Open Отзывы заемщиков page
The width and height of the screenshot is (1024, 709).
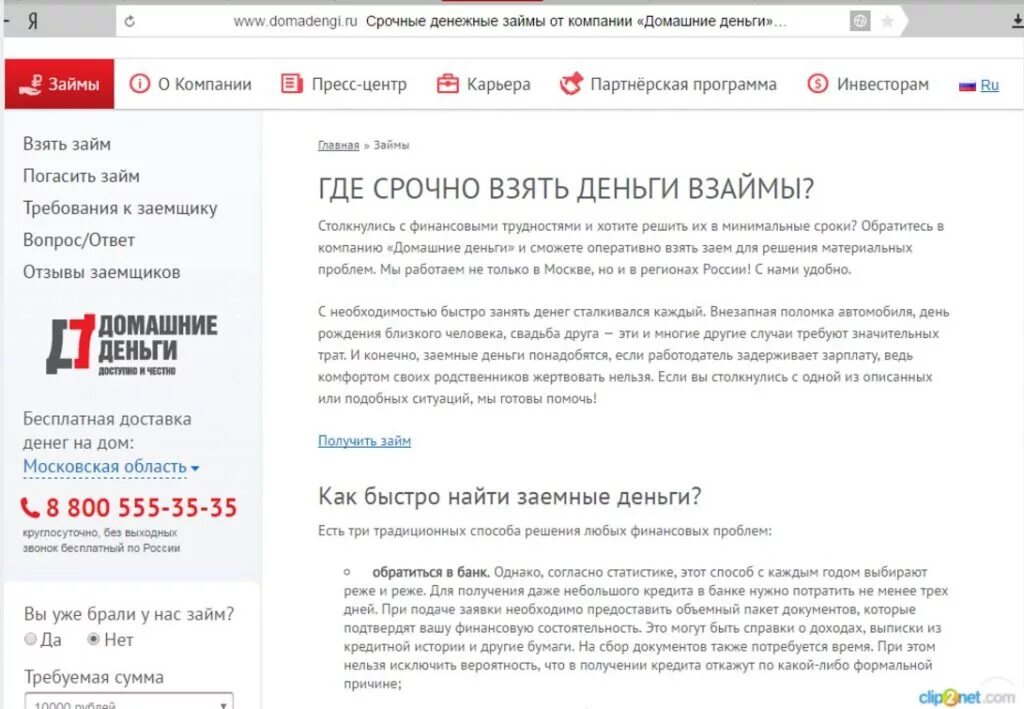(x=102, y=272)
